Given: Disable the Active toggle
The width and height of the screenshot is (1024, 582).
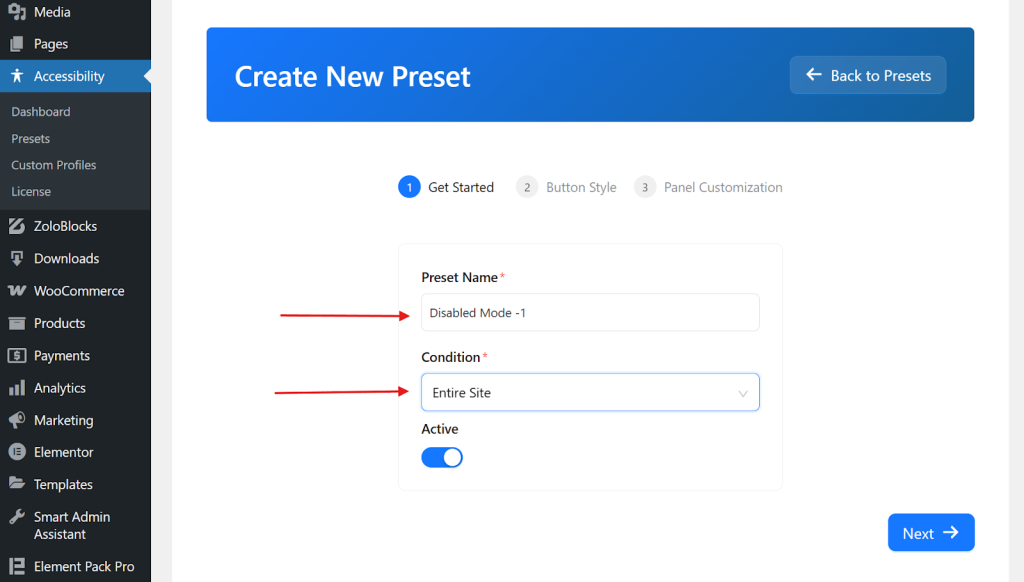Looking at the screenshot, I should click(442, 457).
